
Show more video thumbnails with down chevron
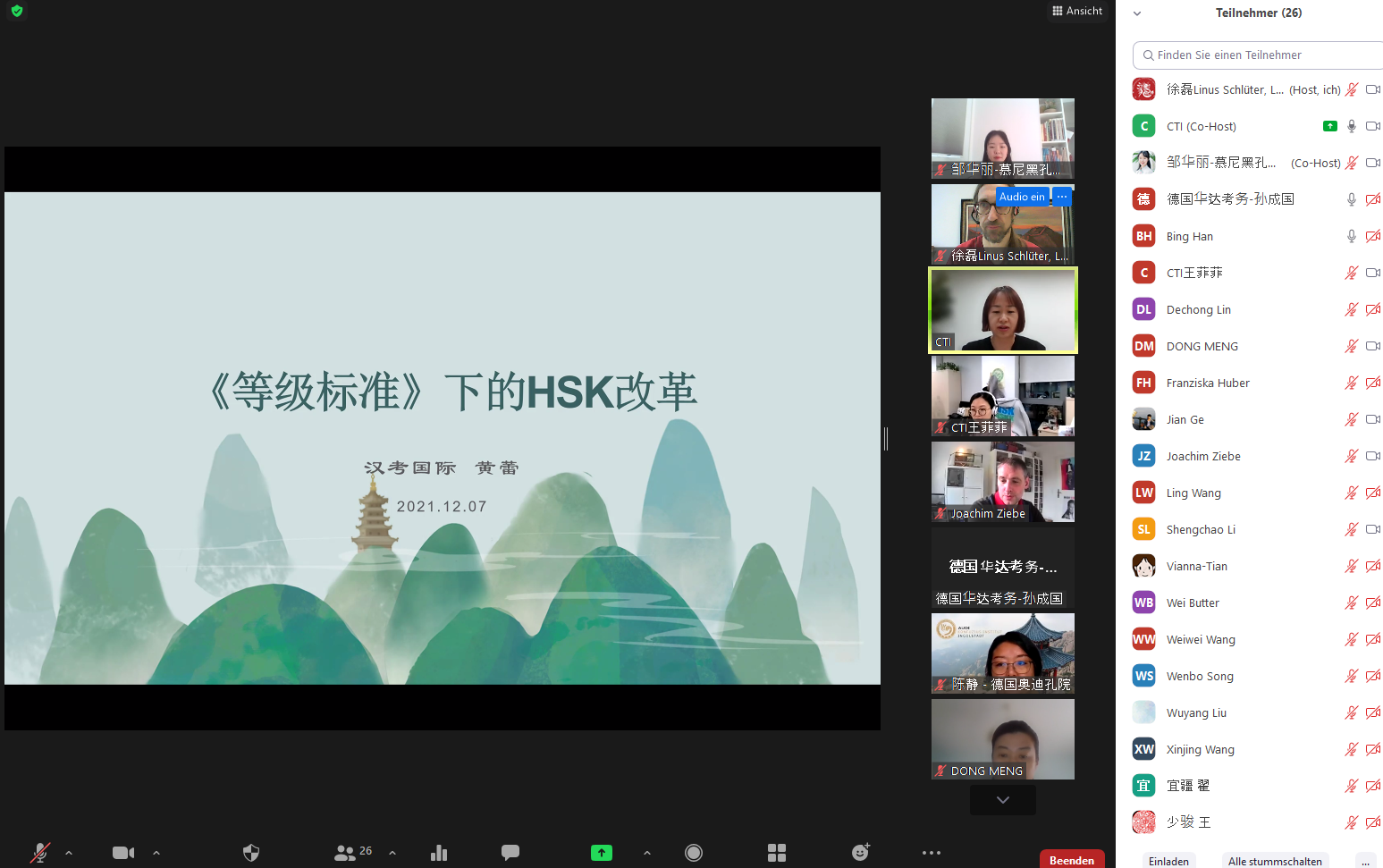[x=1003, y=800]
